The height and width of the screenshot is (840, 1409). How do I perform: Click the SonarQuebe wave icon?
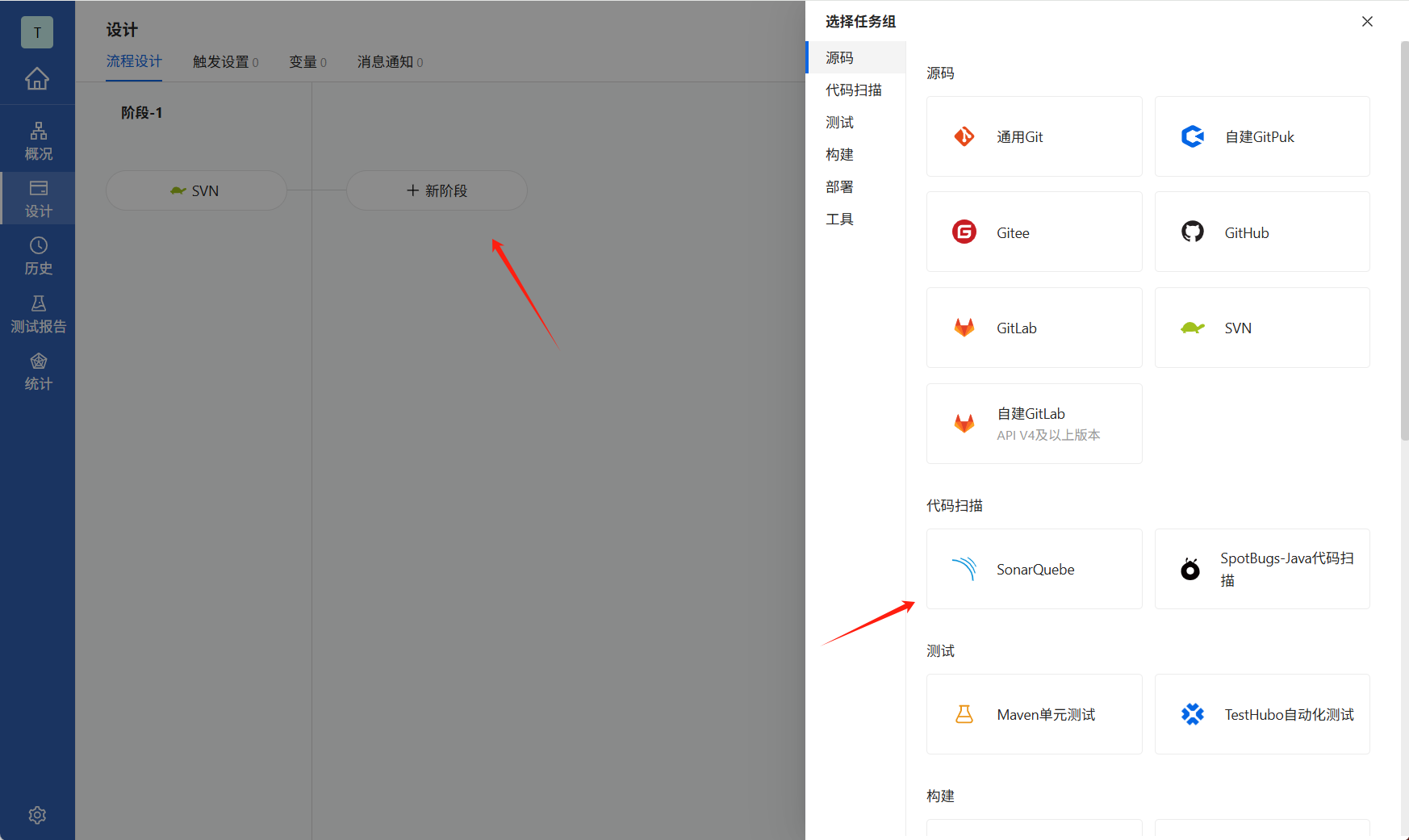964,569
